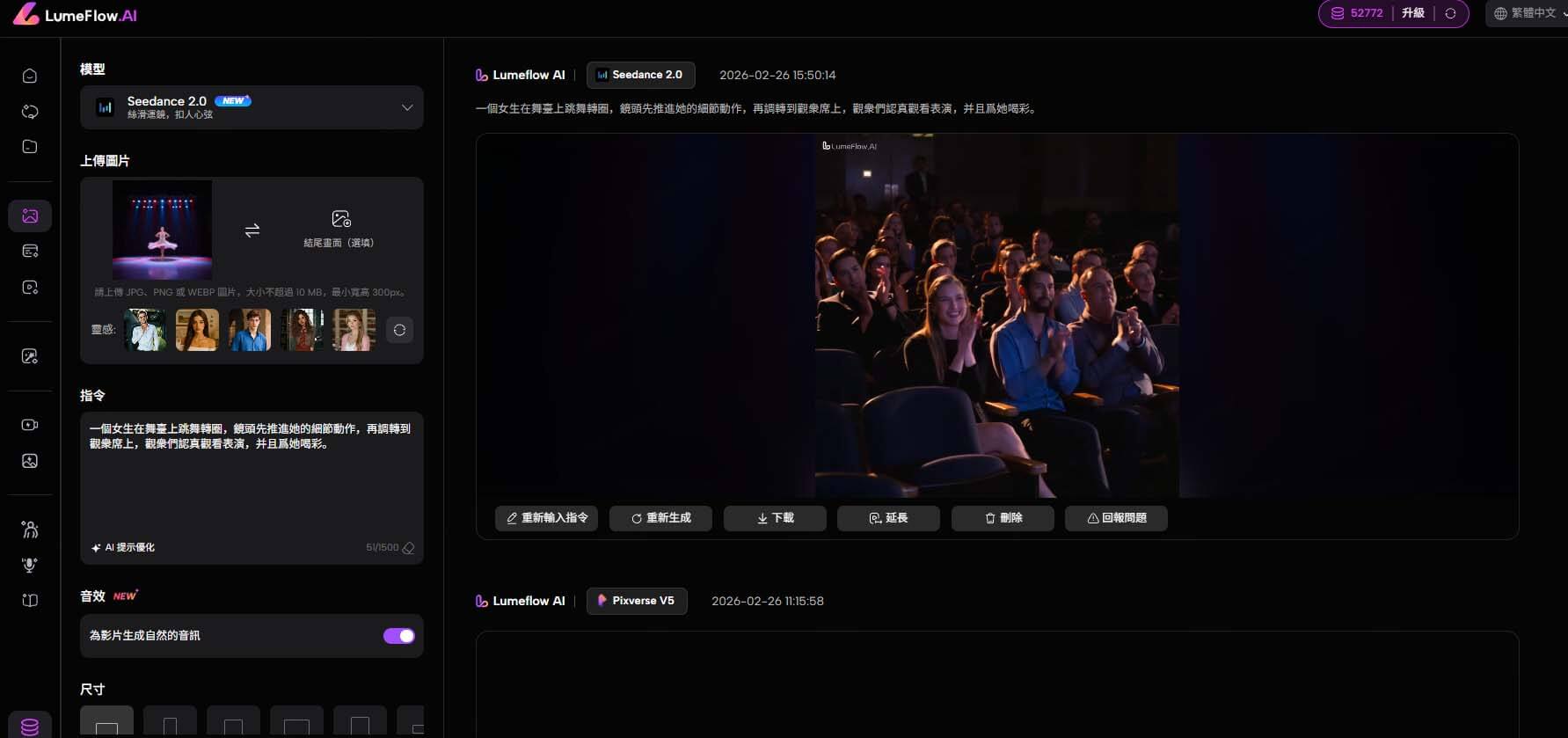Click the 升級 upgrade button
This screenshot has width=1568, height=738.
[x=1412, y=13]
